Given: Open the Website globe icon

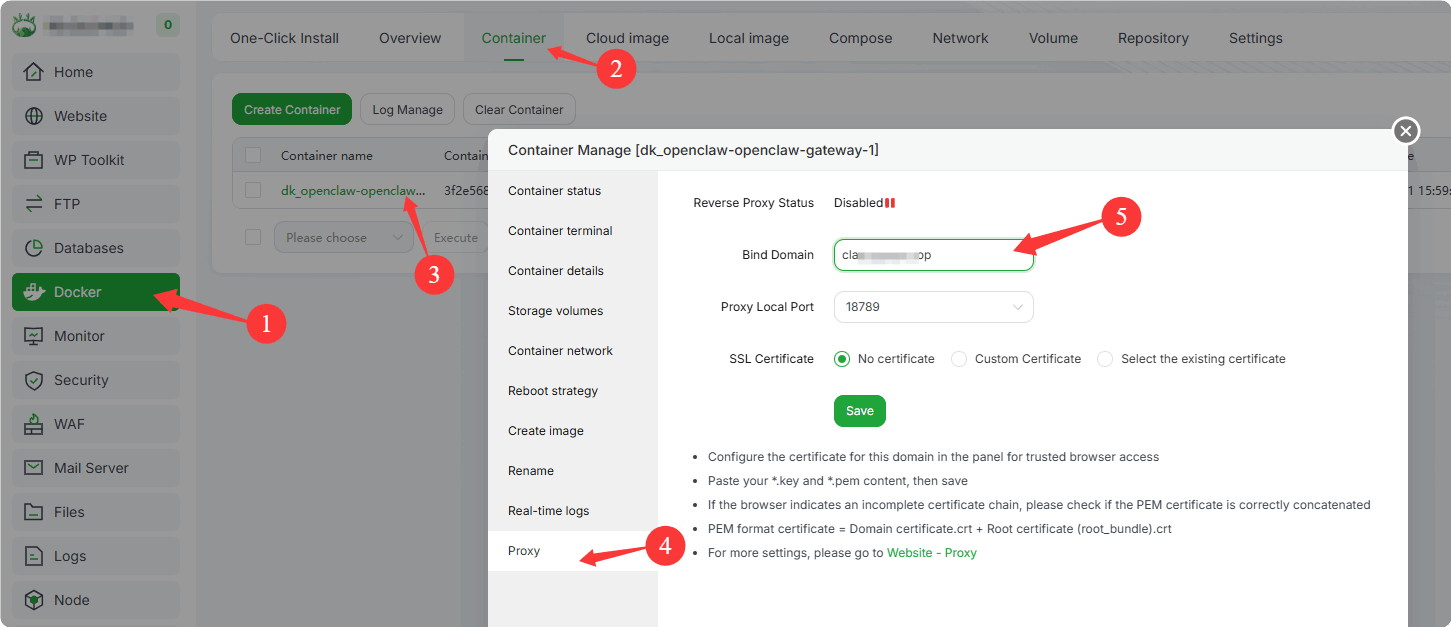Looking at the screenshot, I should (34, 116).
